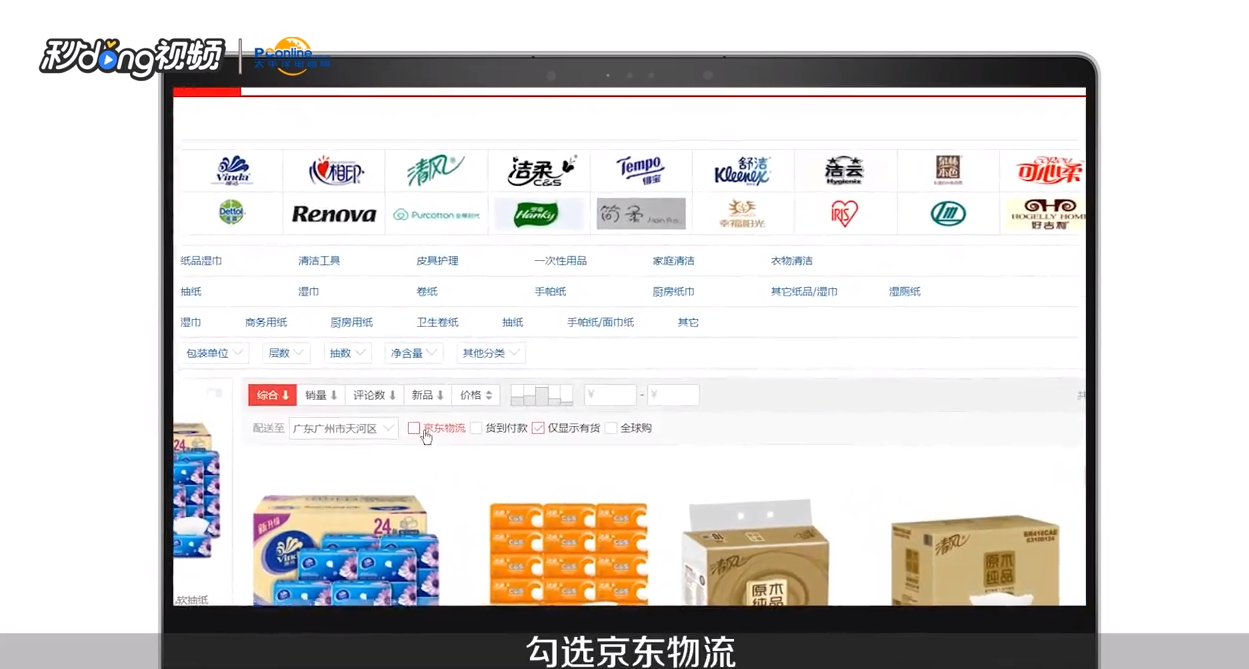Click the minimum price input field
The image size is (1249, 669).
611,395
